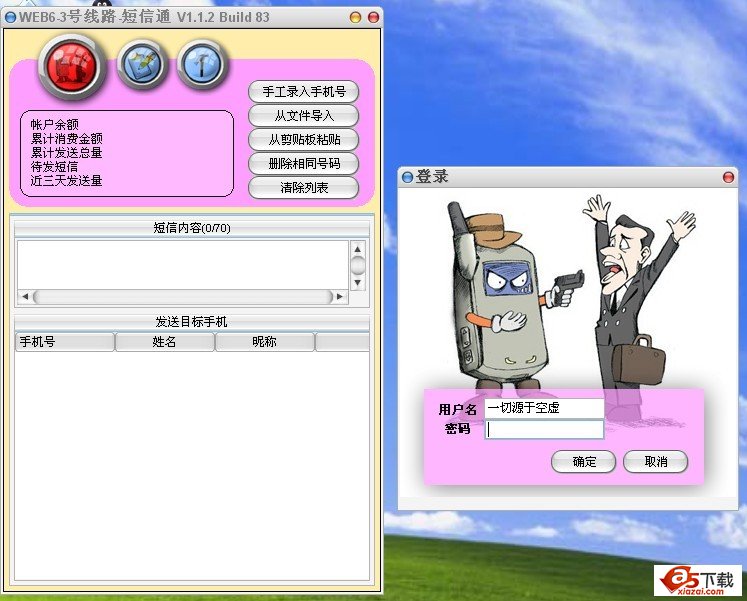
Task: Close the 短信通 main window
Action: (x=374, y=17)
